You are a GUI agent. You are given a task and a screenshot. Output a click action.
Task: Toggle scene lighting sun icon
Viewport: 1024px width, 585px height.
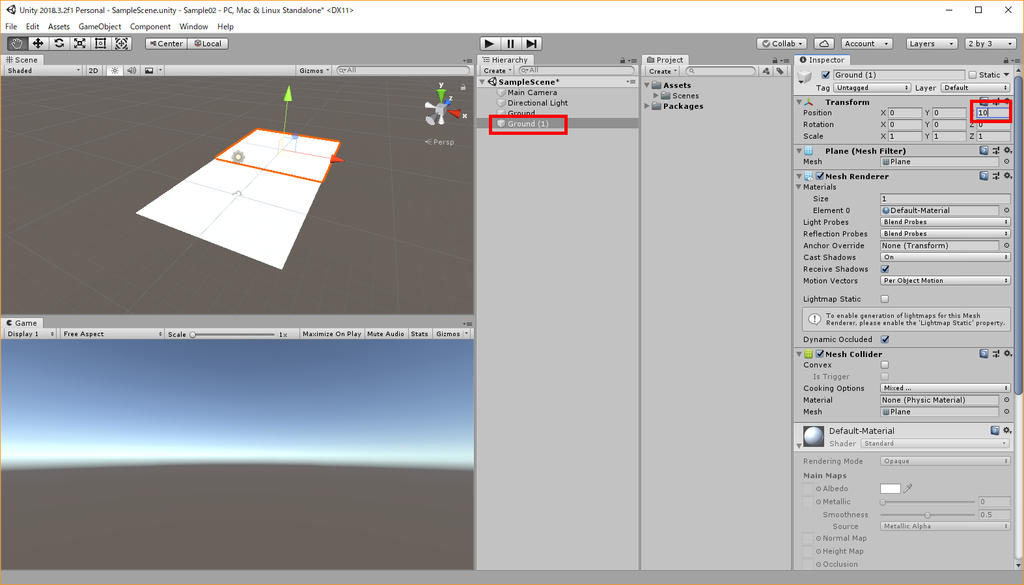(x=115, y=71)
